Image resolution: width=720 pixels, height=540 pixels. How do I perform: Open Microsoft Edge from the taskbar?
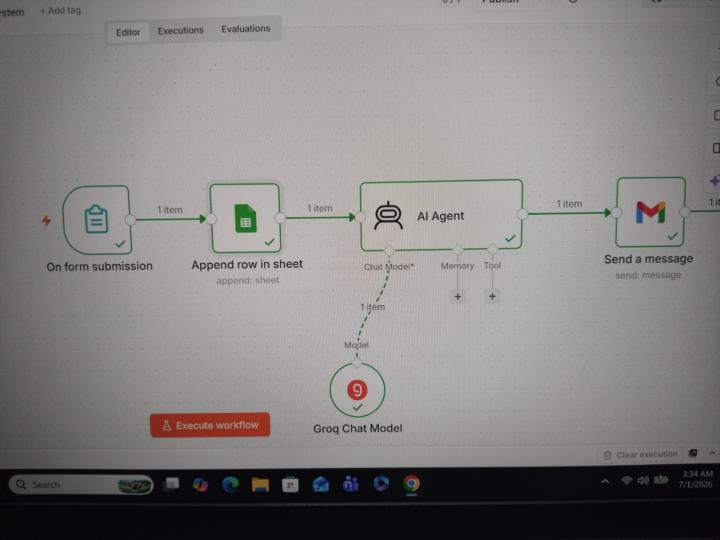230,484
